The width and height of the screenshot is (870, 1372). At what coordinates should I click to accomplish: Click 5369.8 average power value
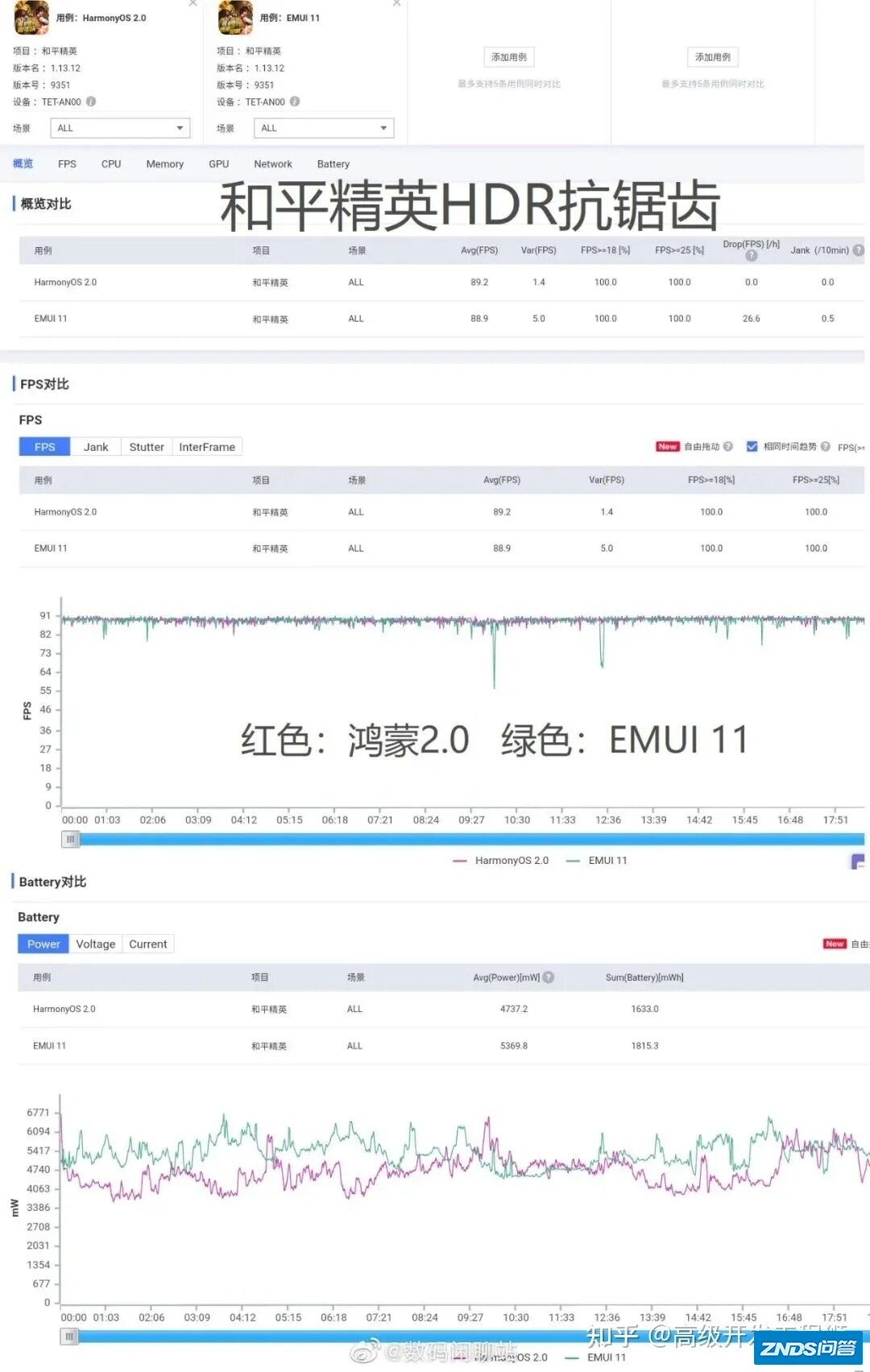514,1046
